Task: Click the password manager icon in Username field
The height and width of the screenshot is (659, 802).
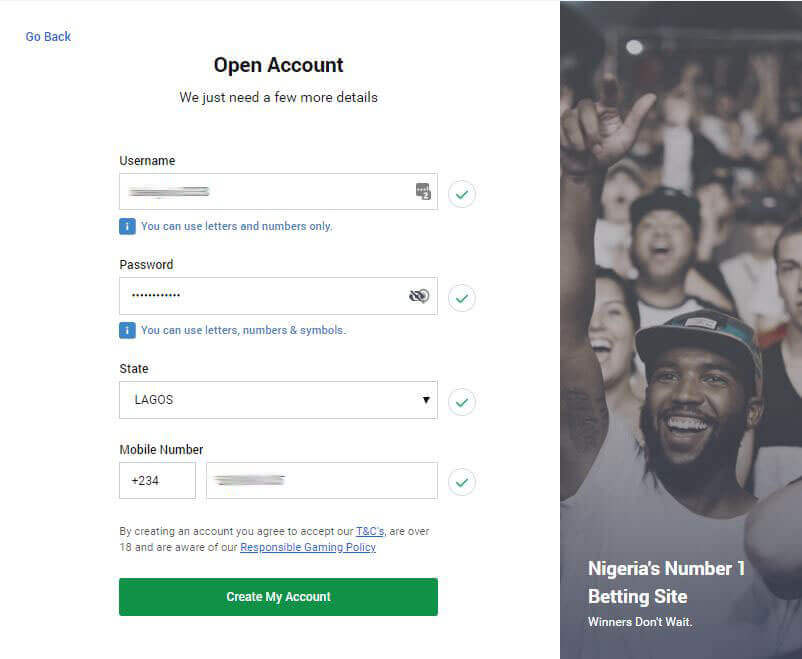Action: click(x=423, y=192)
